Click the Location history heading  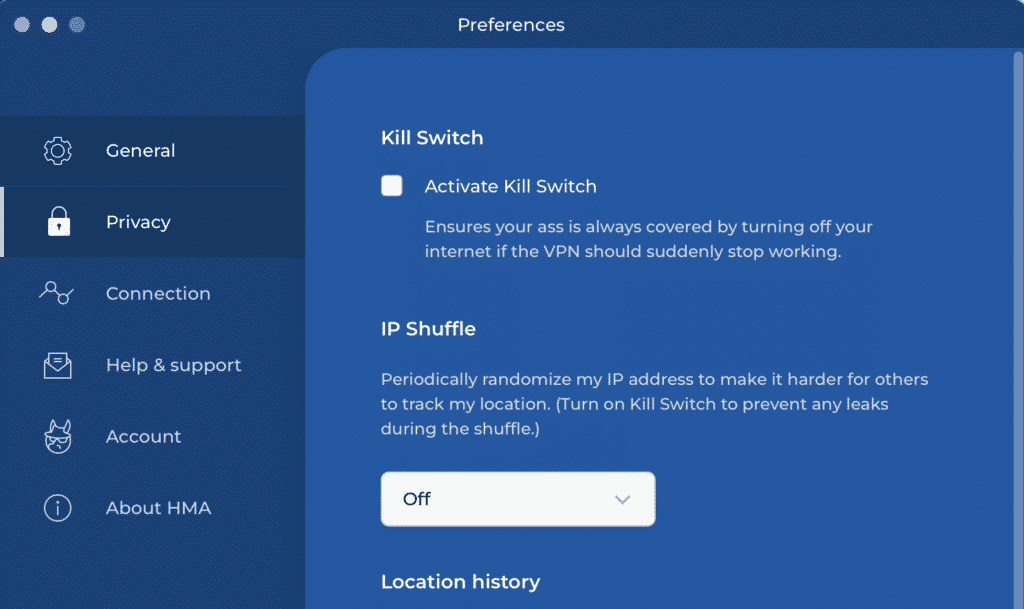(460, 582)
